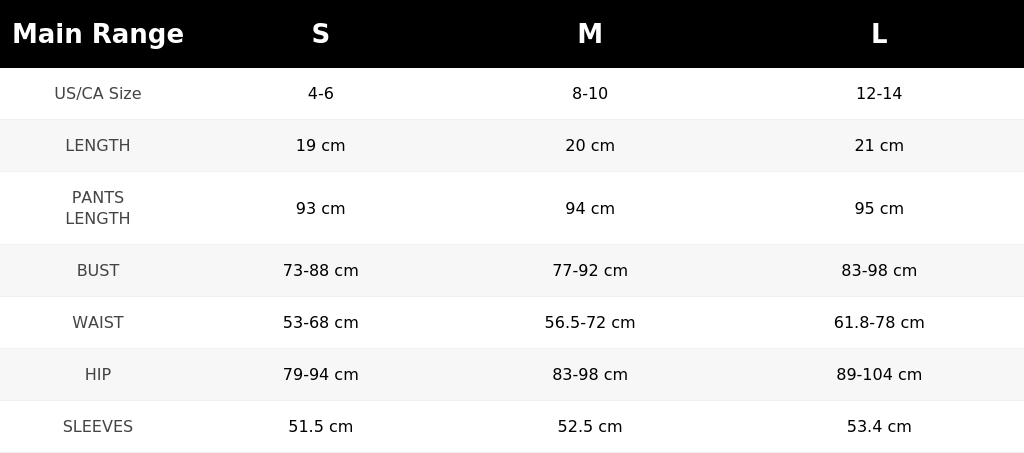Select the L size column header
Viewport: 1024px width, 453px height.
[x=879, y=34]
